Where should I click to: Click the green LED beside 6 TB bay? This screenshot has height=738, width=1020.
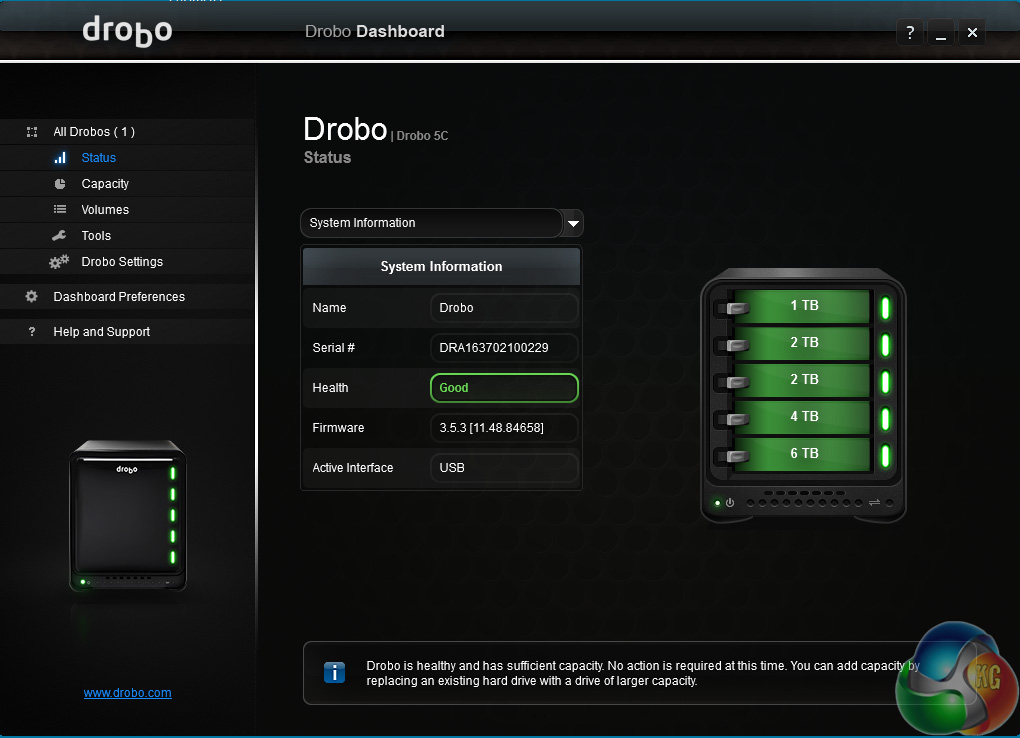[x=885, y=456]
